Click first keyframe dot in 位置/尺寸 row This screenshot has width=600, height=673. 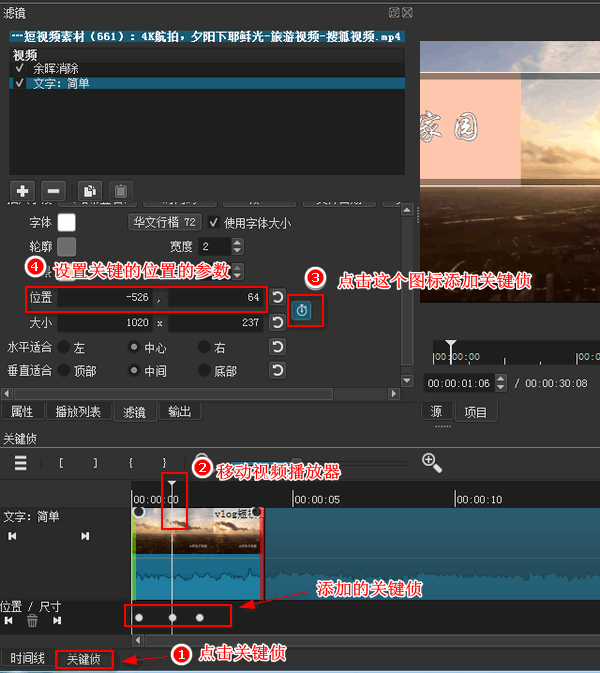point(139,618)
